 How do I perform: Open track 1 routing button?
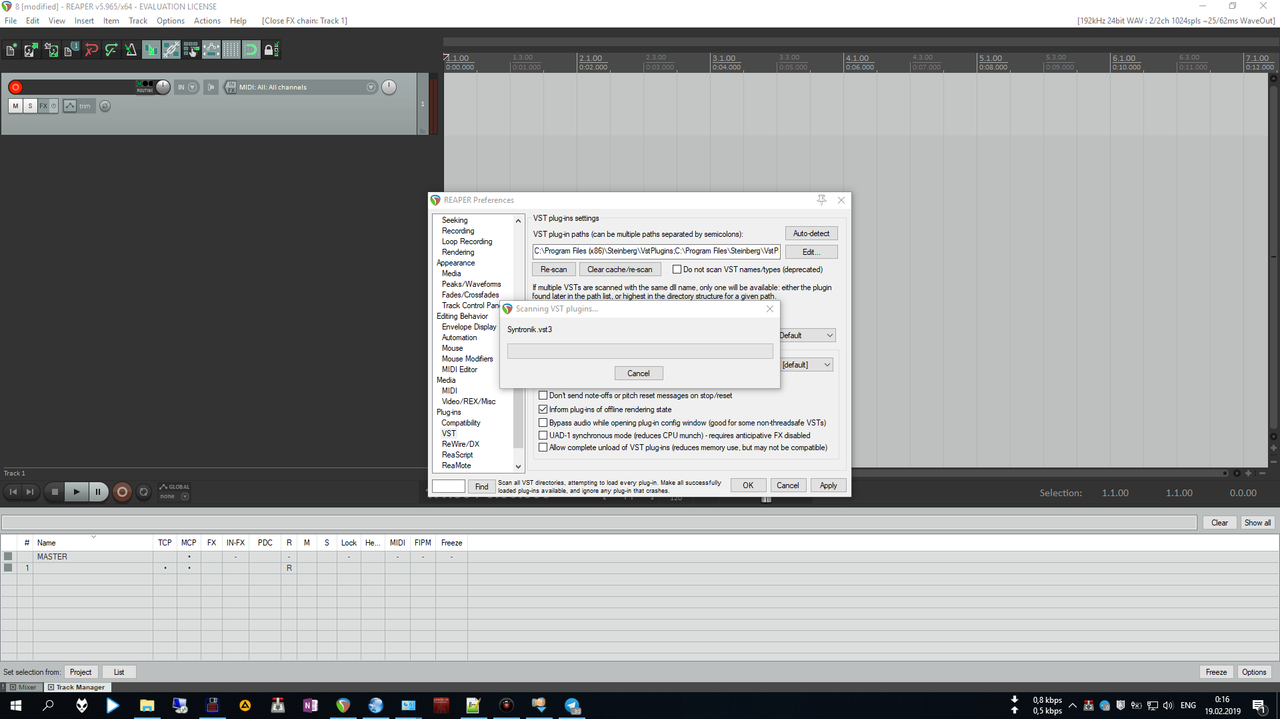click(145, 87)
